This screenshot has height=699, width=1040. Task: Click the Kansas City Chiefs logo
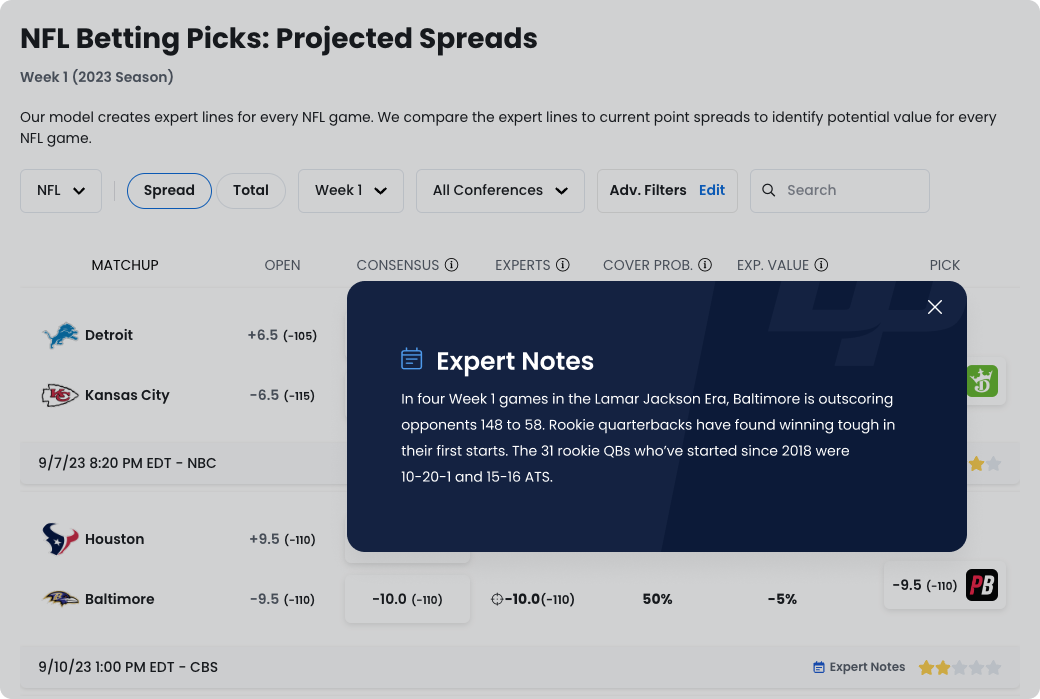[60, 395]
